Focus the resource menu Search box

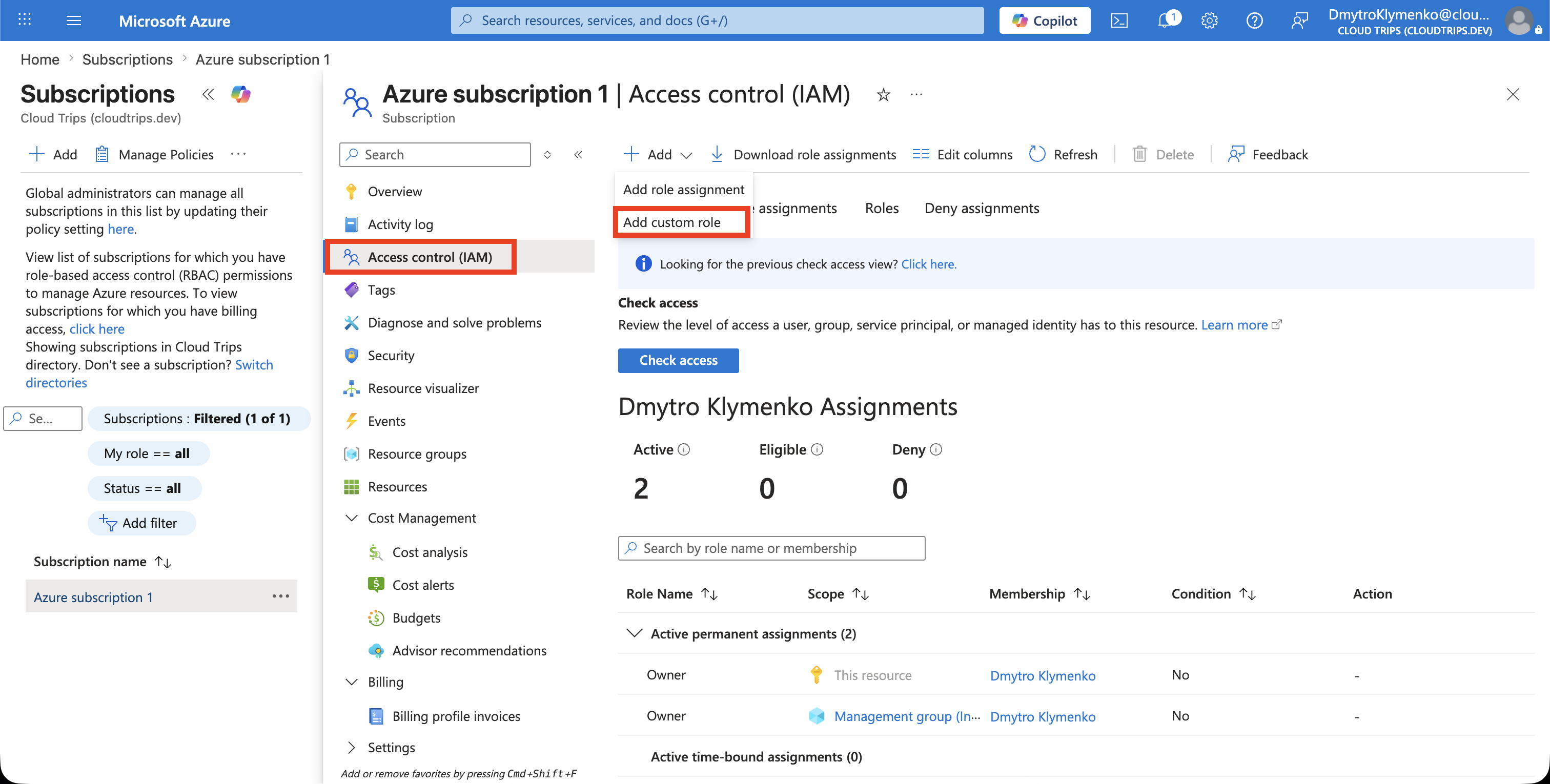point(435,155)
